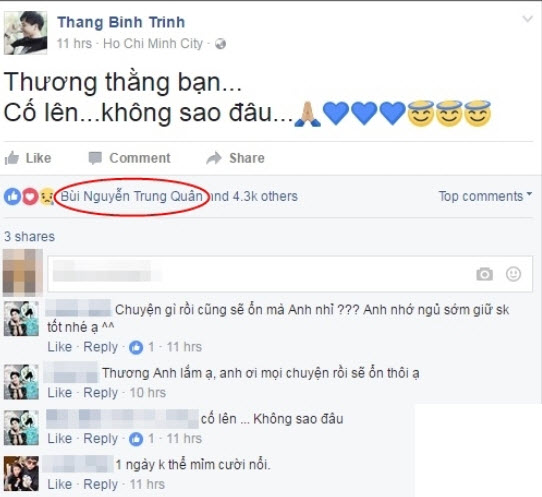
Task: Open the camera icon in comment box
Action: [x=485, y=274]
